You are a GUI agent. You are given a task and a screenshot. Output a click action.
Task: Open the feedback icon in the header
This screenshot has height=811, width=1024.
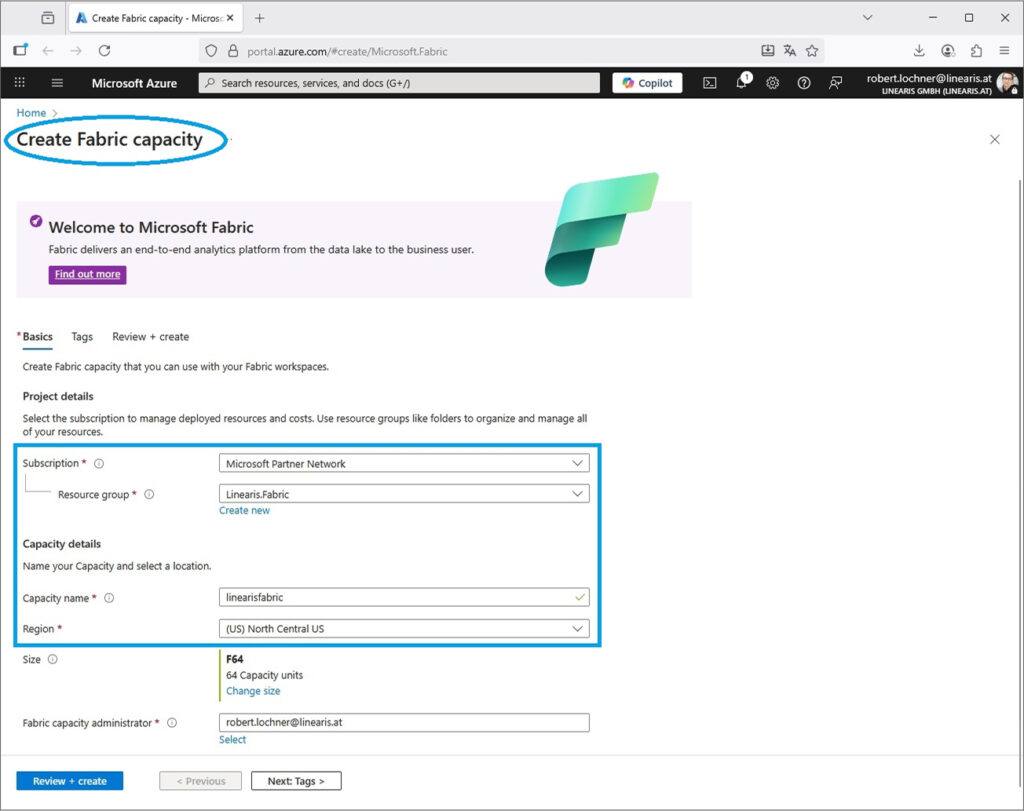coord(835,83)
